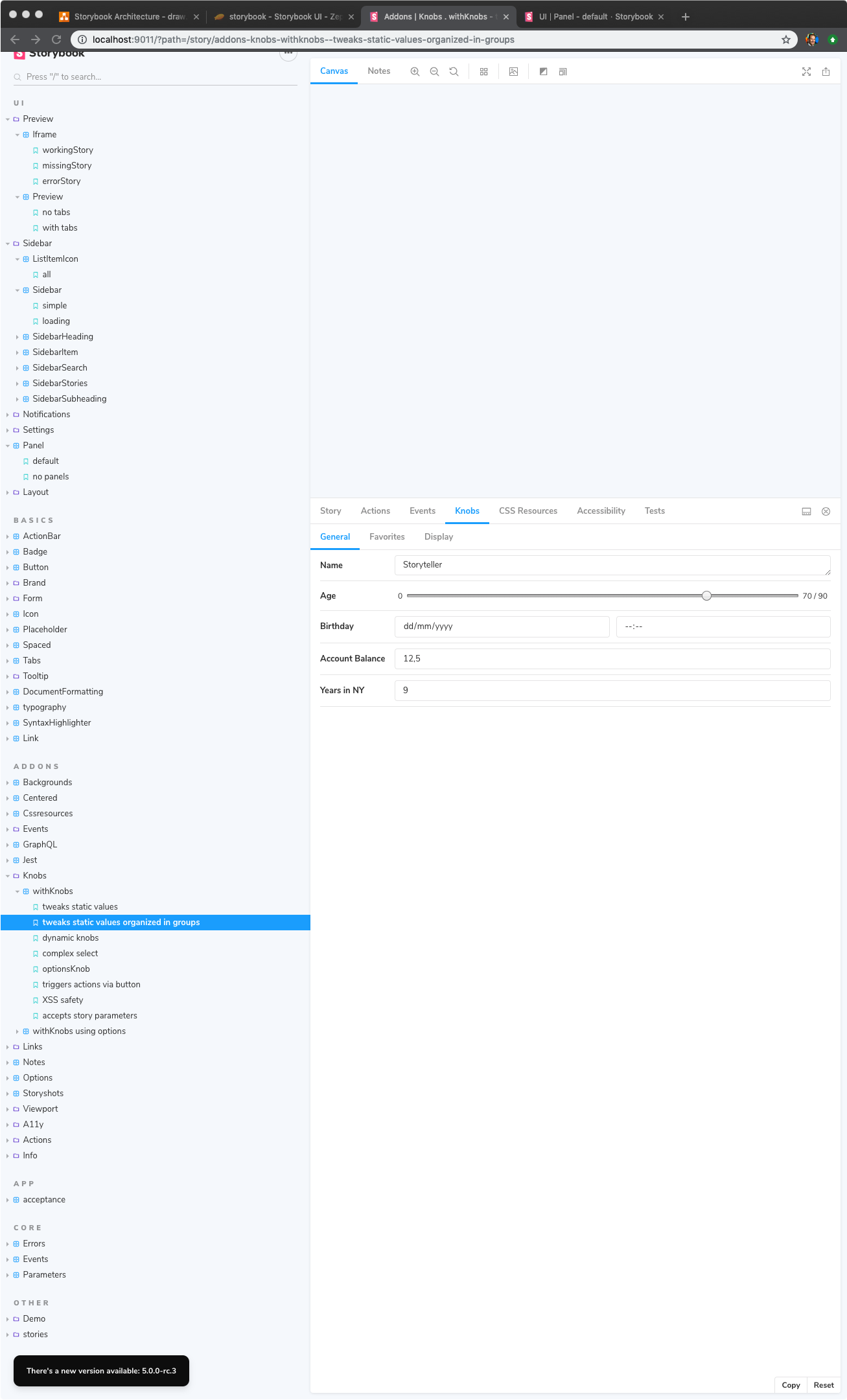Open a new browser tab with plus icon

point(686,17)
